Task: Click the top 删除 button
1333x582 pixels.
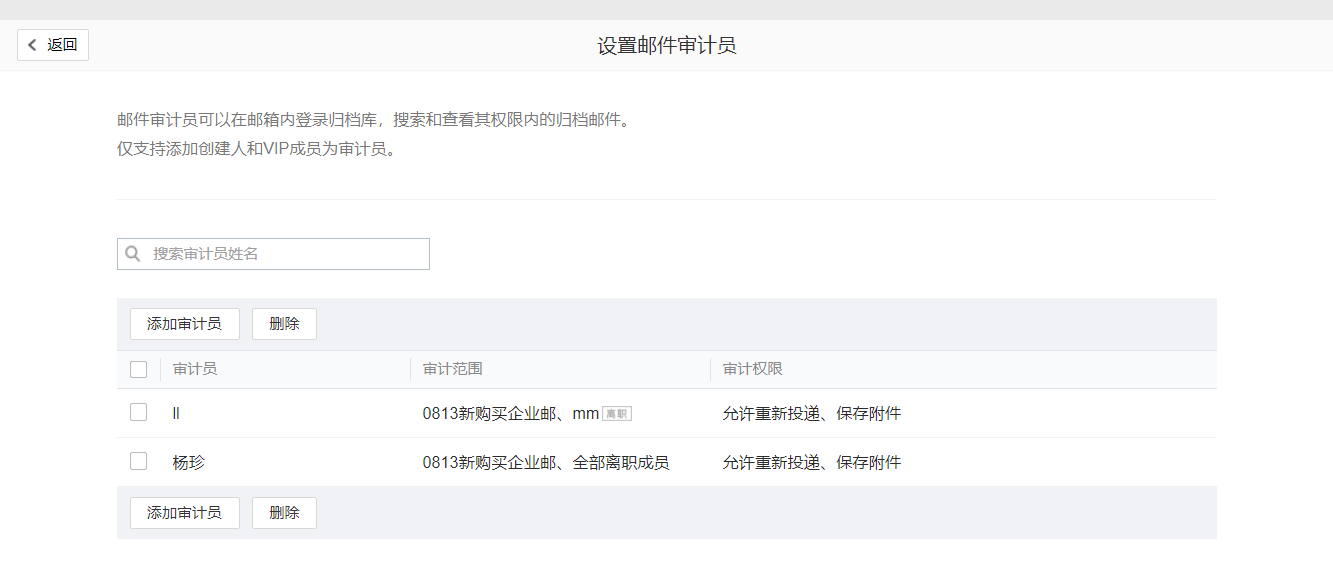Action: pos(284,323)
